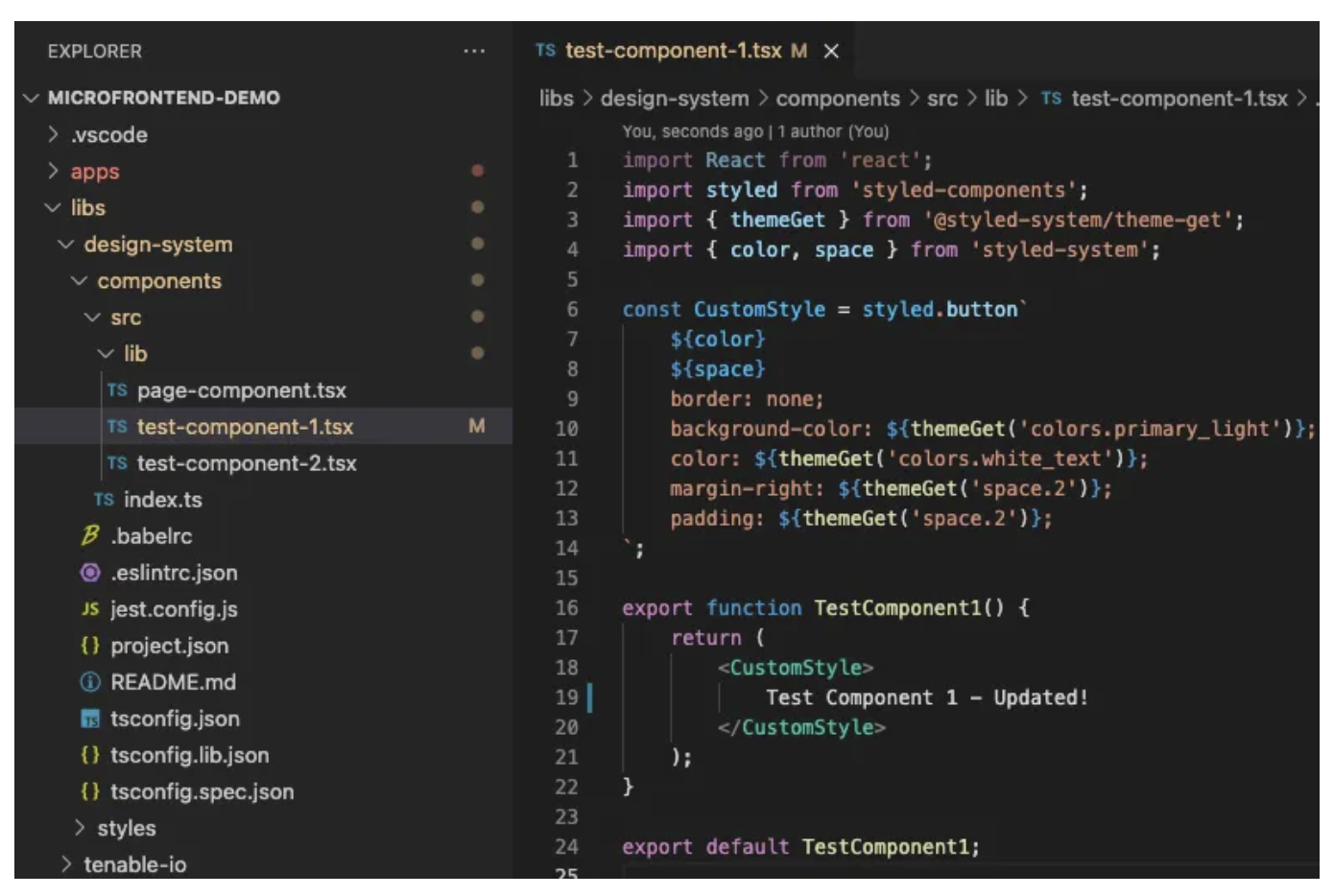Open tsconfig.lib.json file
Image resolution: width=1334 pixels, height=896 pixels.
[190, 755]
